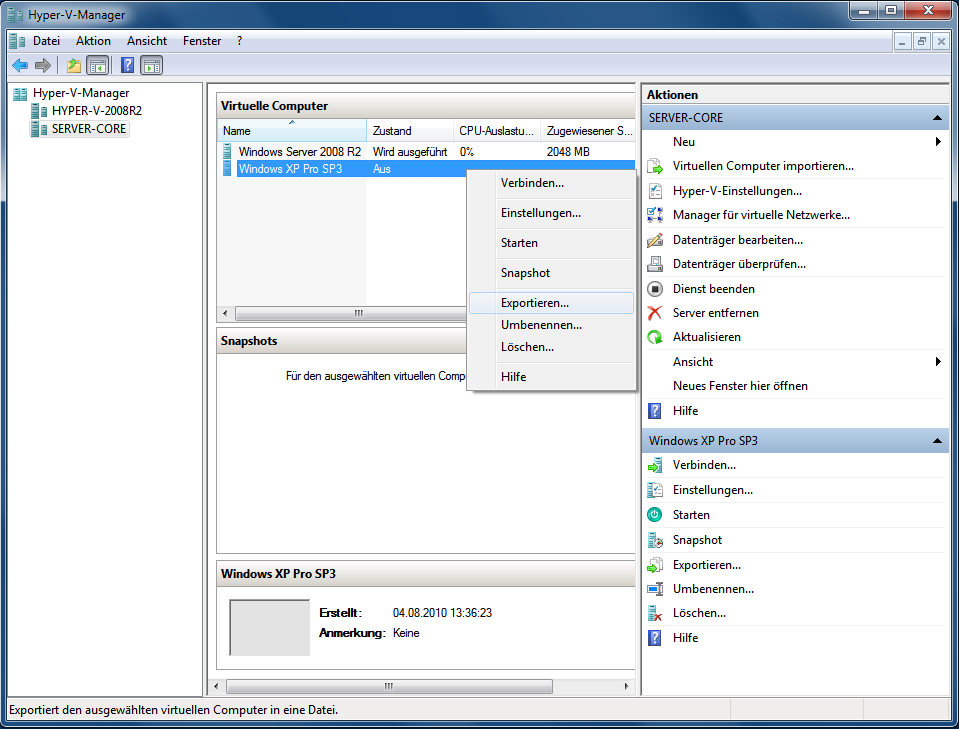959x729 pixels.
Task: Choose Verbinden... in context menu
Action: coord(551,183)
